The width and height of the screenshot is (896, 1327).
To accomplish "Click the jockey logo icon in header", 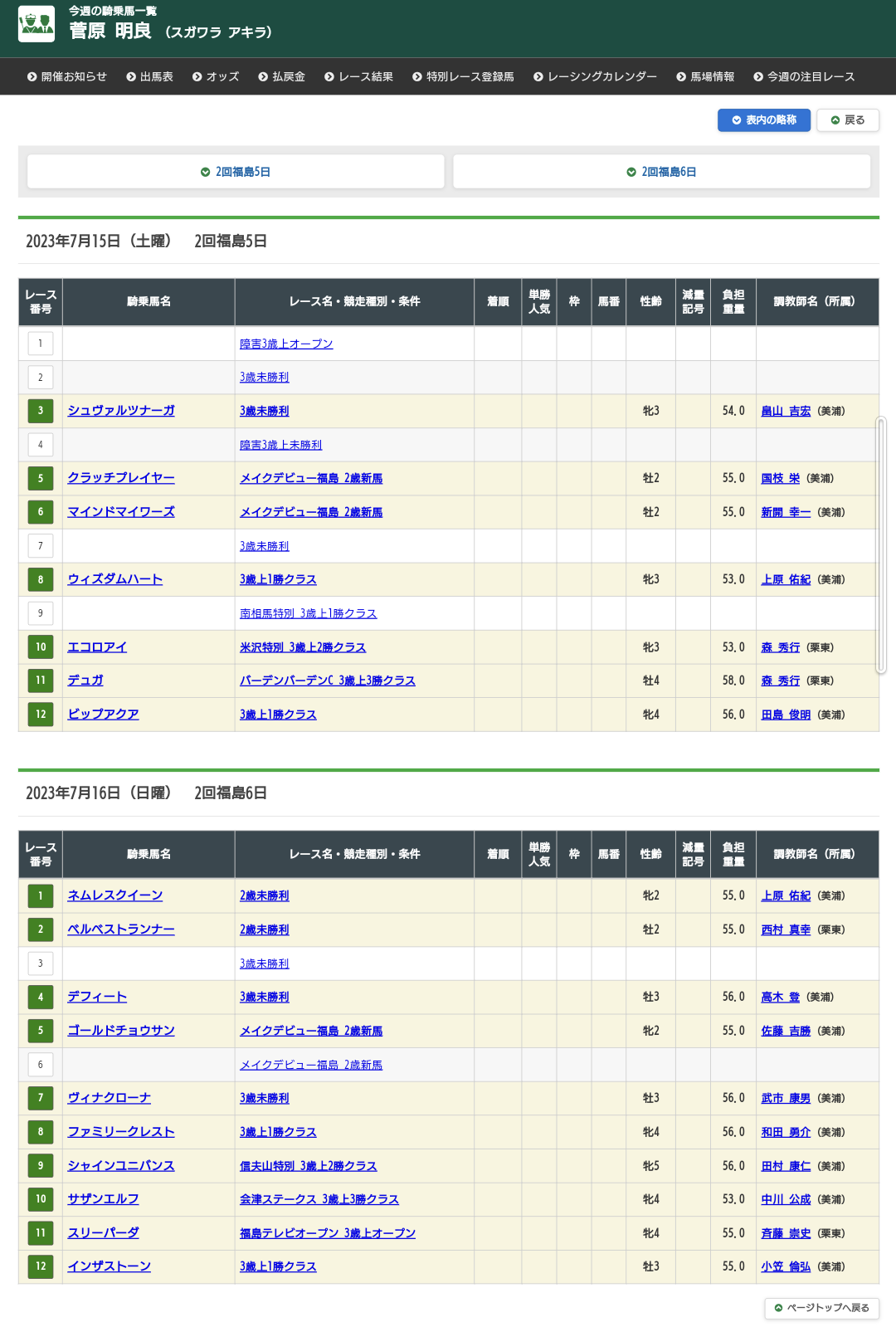I will tap(37, 24).
